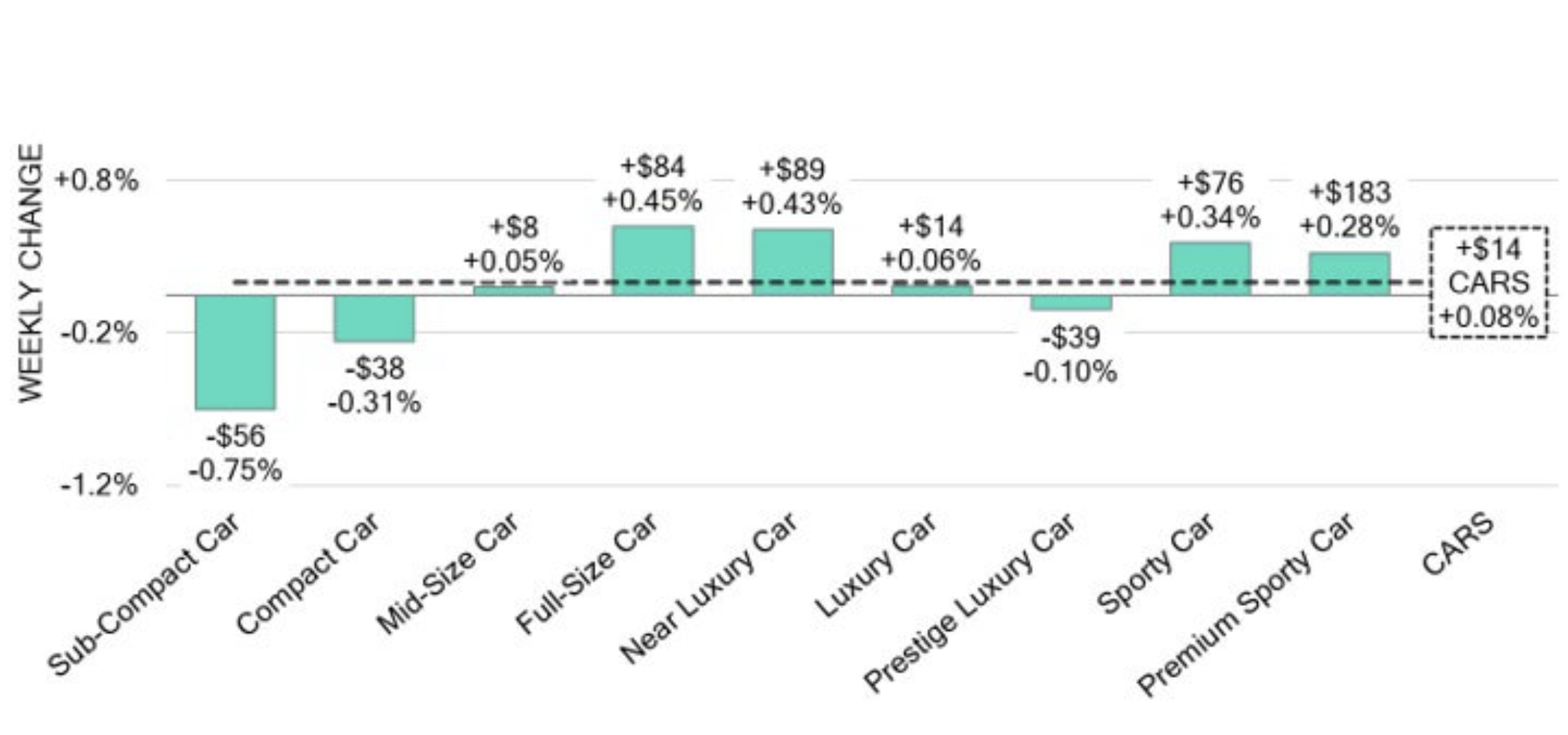Select the WEEKLY CHANGE axis title

tap(31, 273)
